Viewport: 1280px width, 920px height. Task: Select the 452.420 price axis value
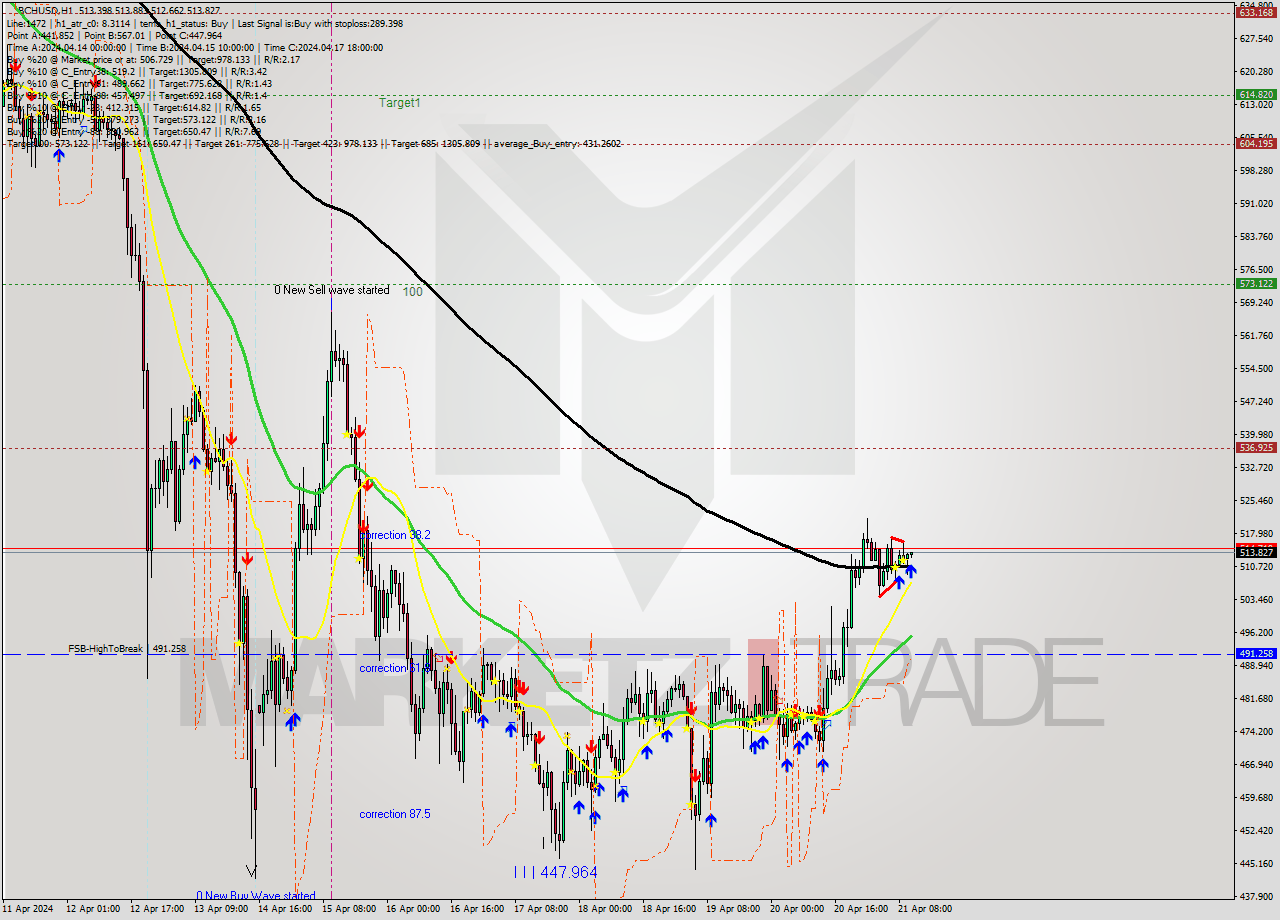click(1255, 831)
